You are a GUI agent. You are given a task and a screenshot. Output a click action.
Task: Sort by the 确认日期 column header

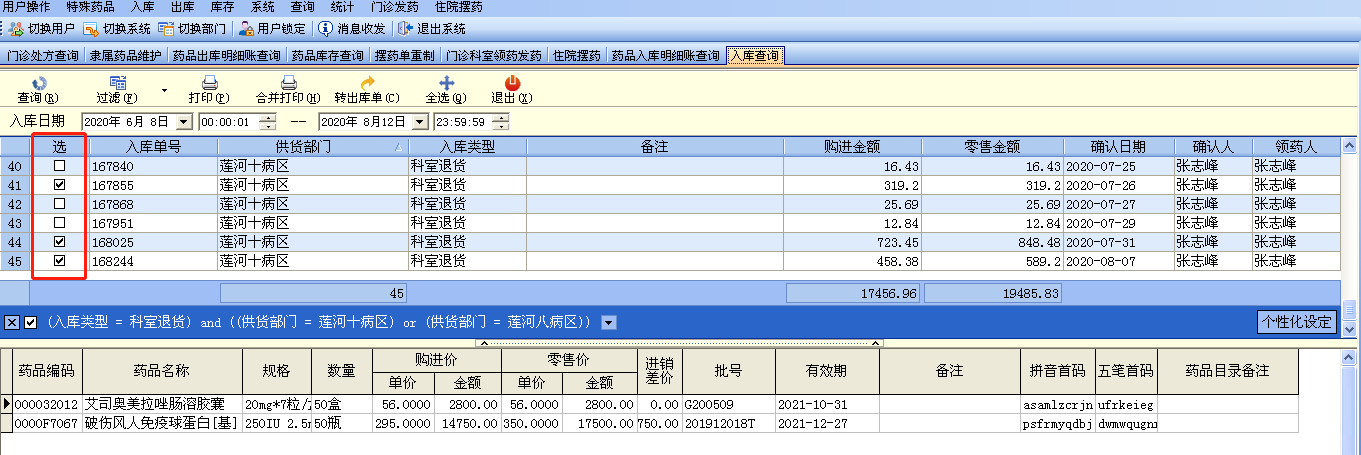[x=1118, y=147]
